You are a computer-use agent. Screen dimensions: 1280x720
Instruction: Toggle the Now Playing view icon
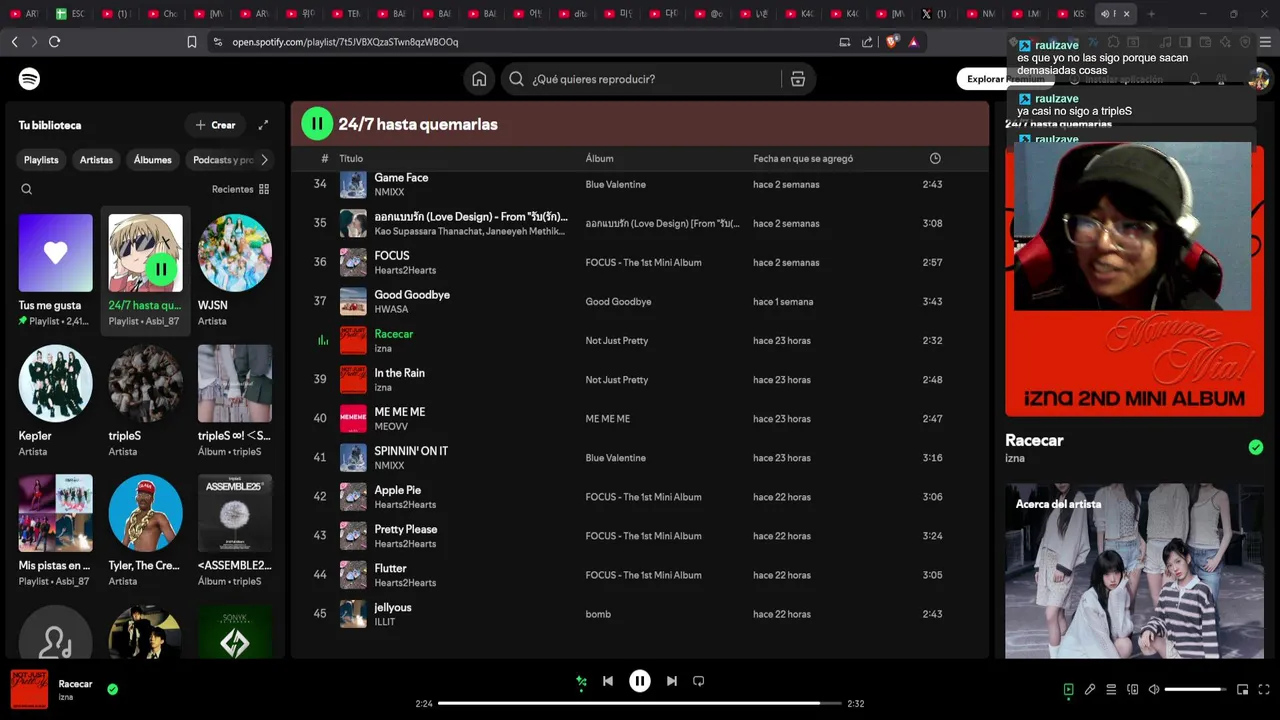[x=1068, y=689]
